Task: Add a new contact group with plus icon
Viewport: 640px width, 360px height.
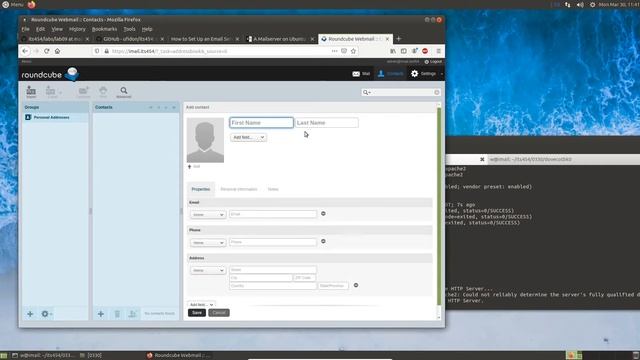Action: click(x=30, y=314)
